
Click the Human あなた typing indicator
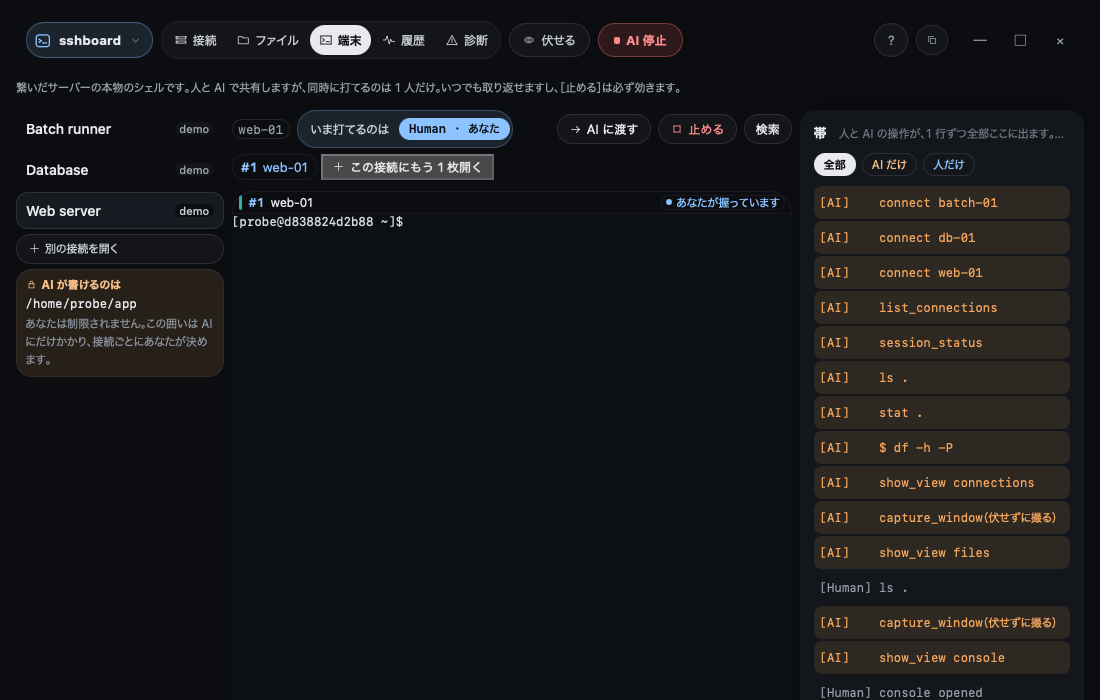pos(454,129)
